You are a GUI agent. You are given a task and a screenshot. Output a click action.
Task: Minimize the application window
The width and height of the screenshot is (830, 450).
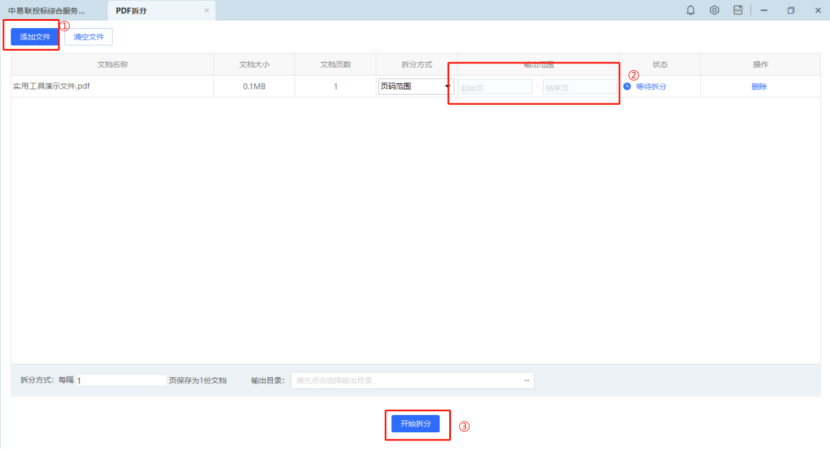764,10
